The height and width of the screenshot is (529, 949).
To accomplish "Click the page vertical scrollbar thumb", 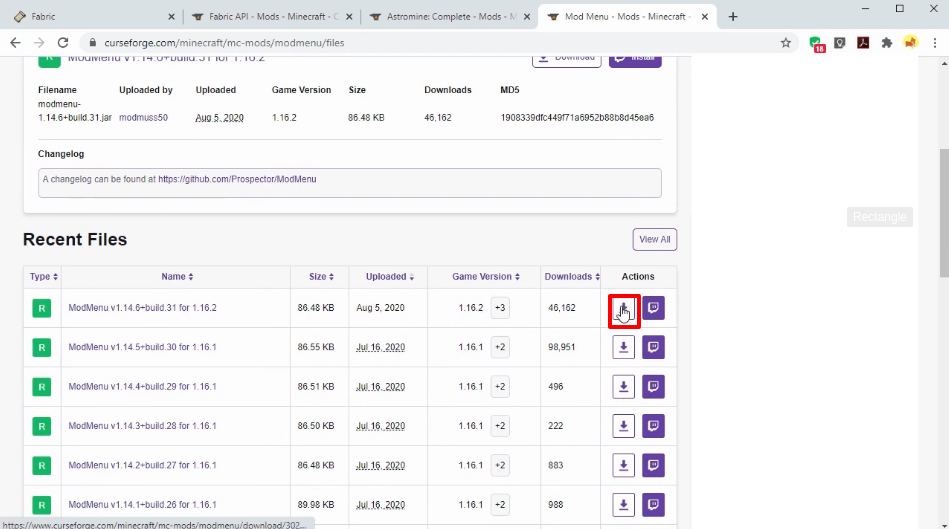I will point(944,212).
